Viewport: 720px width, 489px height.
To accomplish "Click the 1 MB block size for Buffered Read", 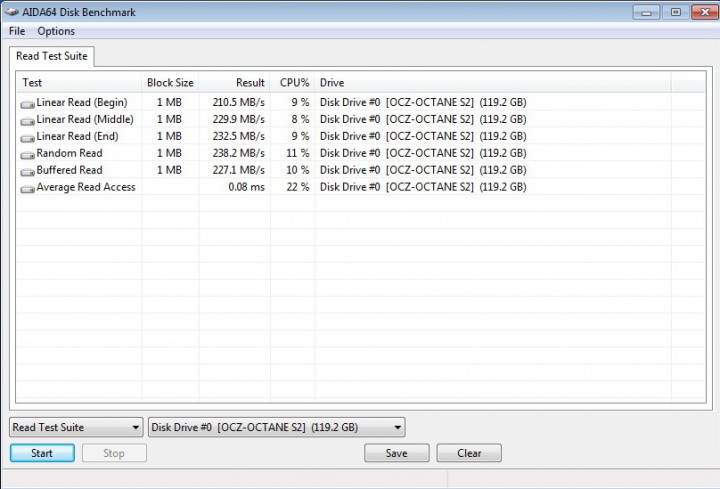I will [x=169, y=170].
